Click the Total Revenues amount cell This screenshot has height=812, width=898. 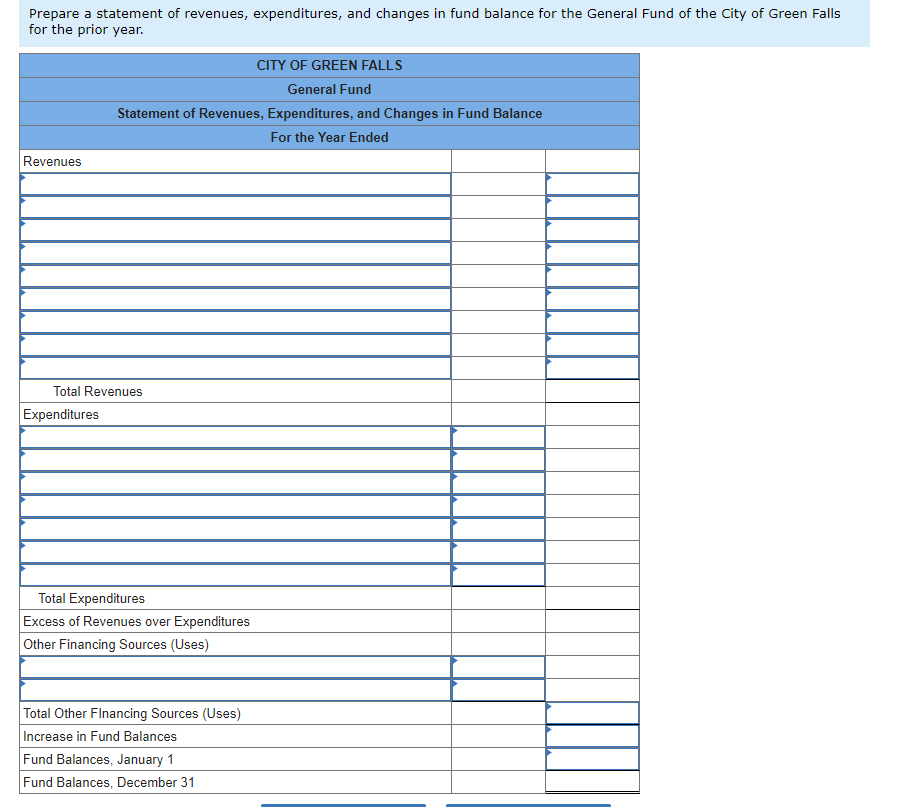(592, 391)
